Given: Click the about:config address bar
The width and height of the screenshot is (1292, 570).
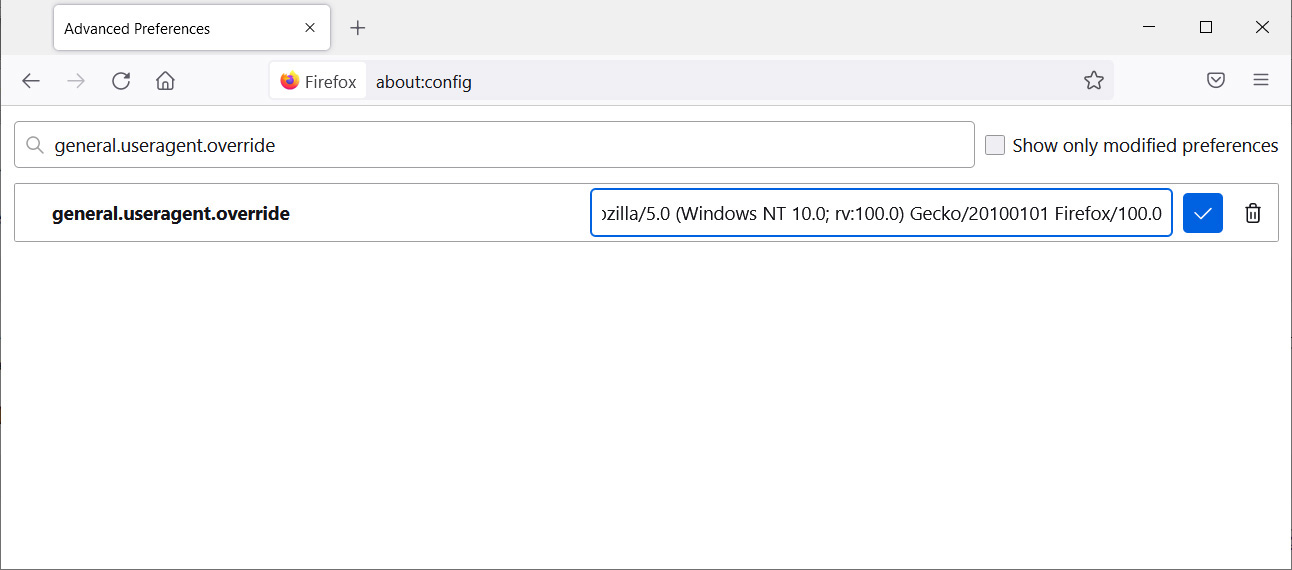Looking at the screenshot, I should pyautogui.click(x=700, y=81).
